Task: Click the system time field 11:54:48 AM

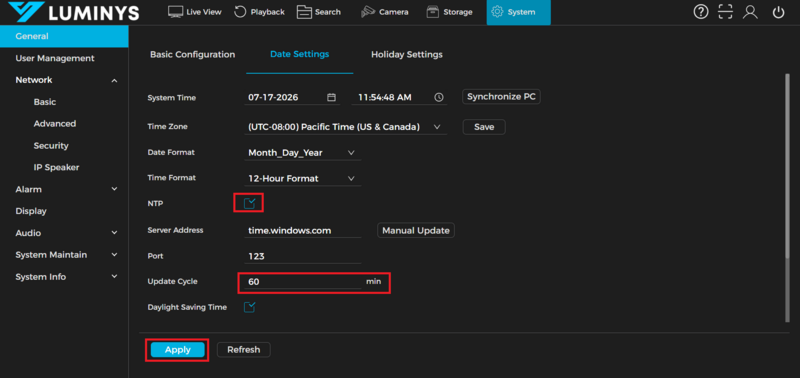Action: click(399, 97)
